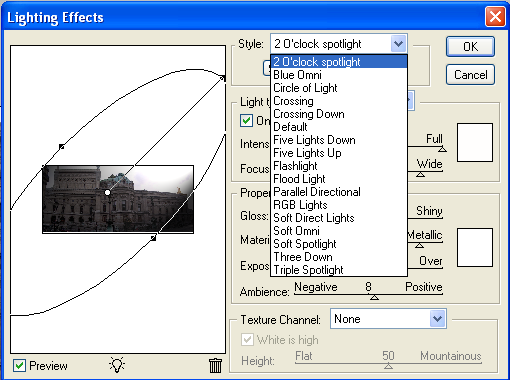Click the light color swatch beside Intensity
510x380 pixels.
(475, 142)
